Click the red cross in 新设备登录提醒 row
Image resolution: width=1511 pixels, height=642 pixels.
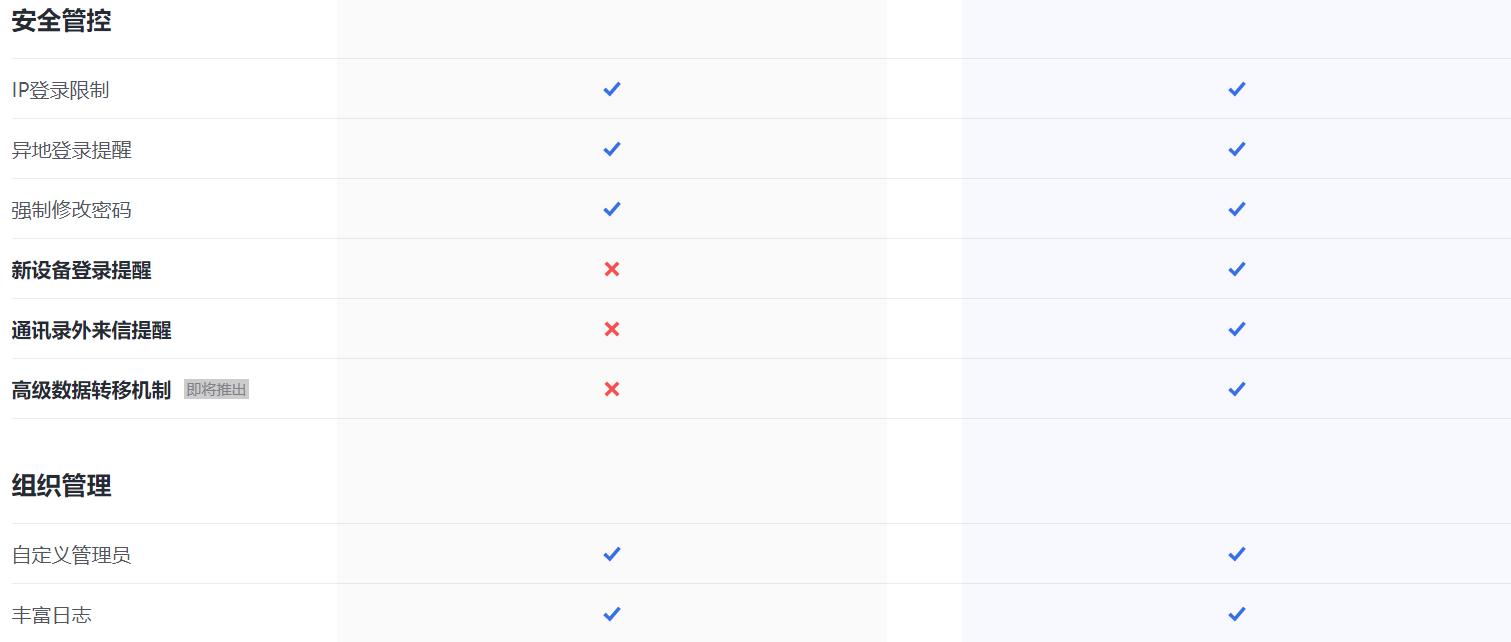[x=612, y=269]
